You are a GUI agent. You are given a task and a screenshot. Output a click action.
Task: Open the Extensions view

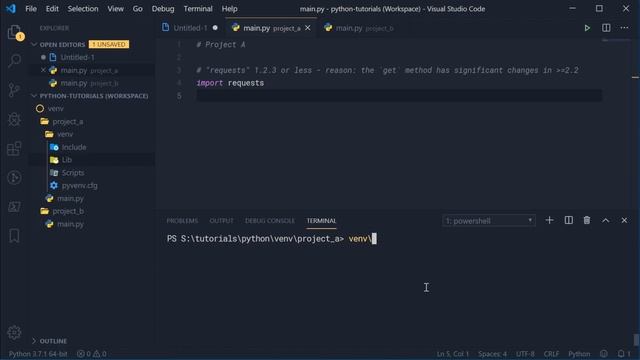pos(14,148)
